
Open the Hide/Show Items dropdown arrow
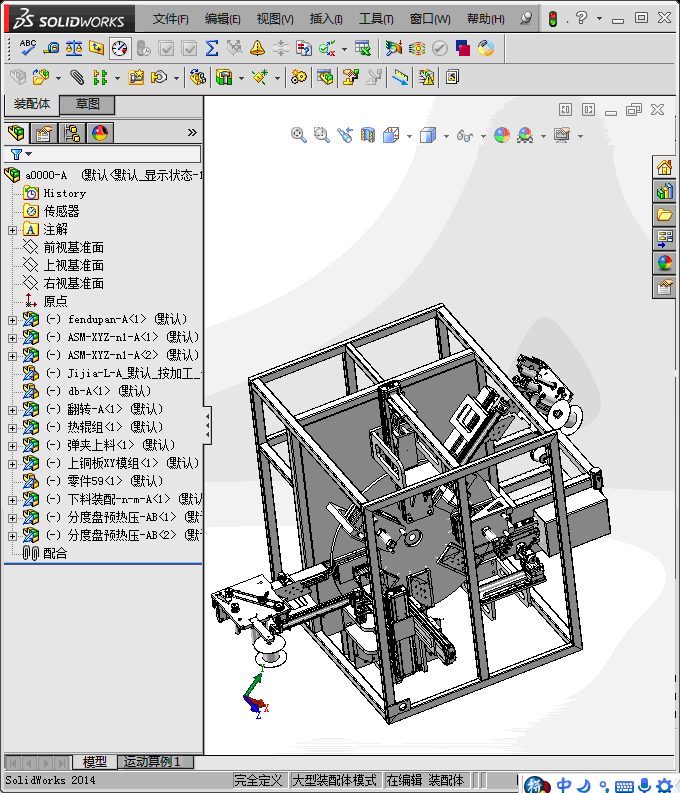(483, 136)
